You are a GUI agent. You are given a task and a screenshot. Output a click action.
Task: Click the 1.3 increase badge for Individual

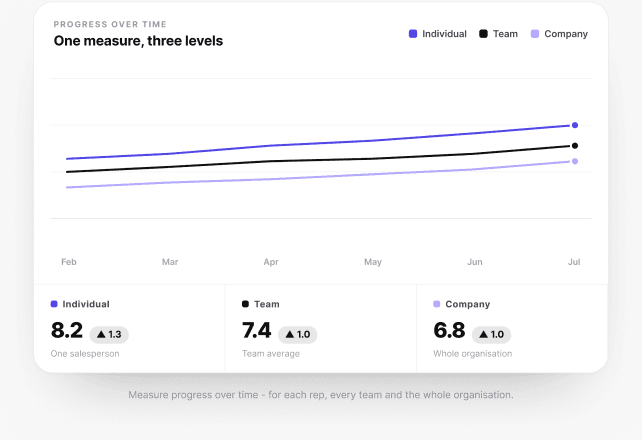109,334
